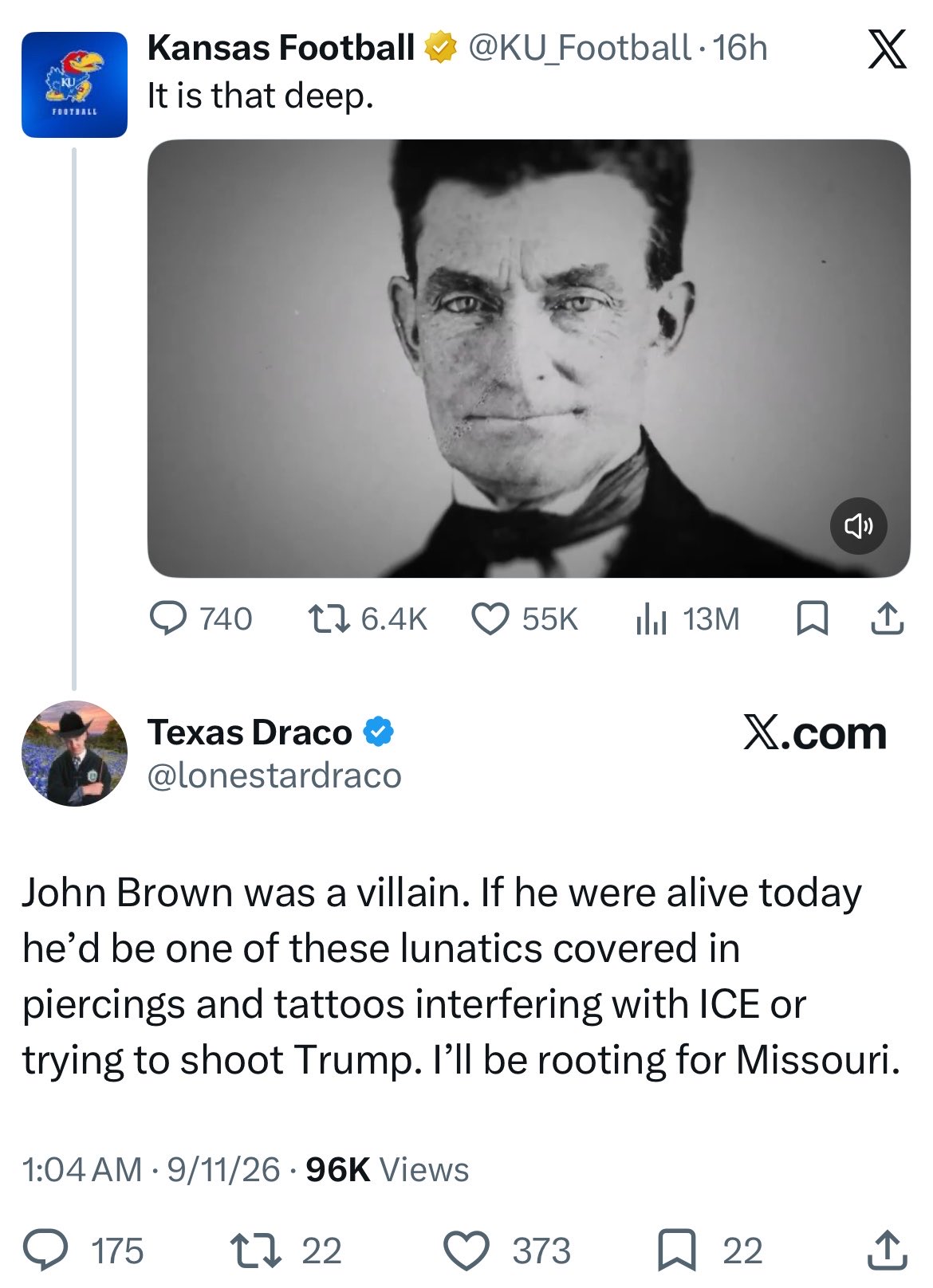Play the John Brown portrait video
This screenshot has height=1288, width=933.
click(529, 359)
